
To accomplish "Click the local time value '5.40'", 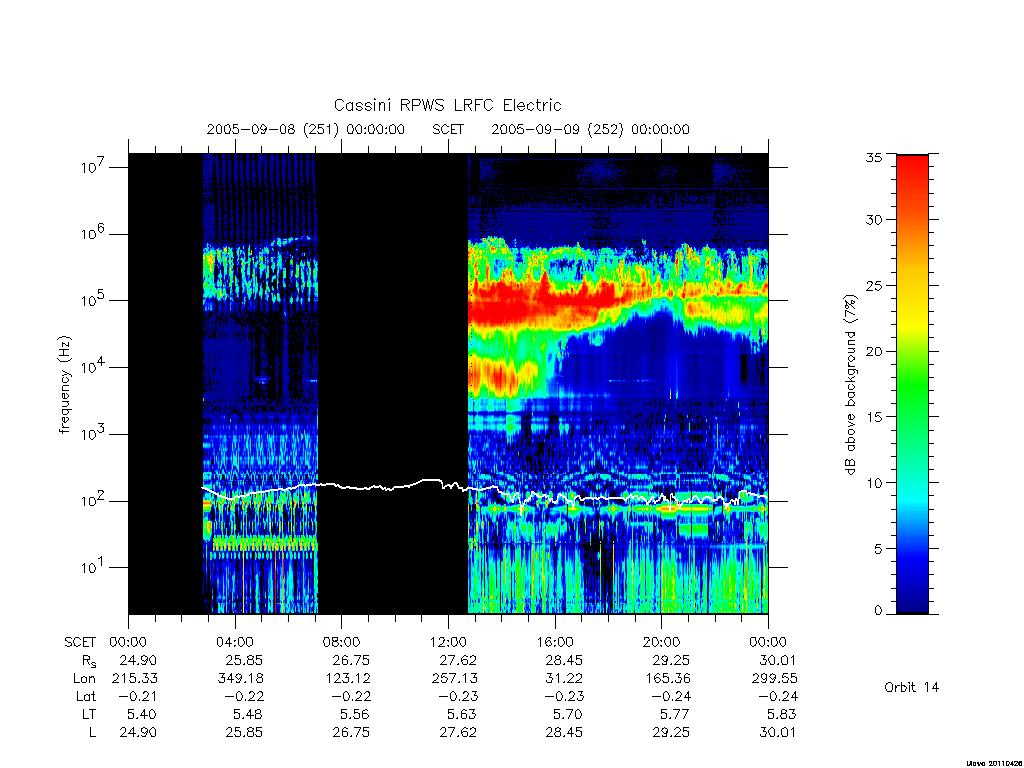I will [x=142, y=714].
